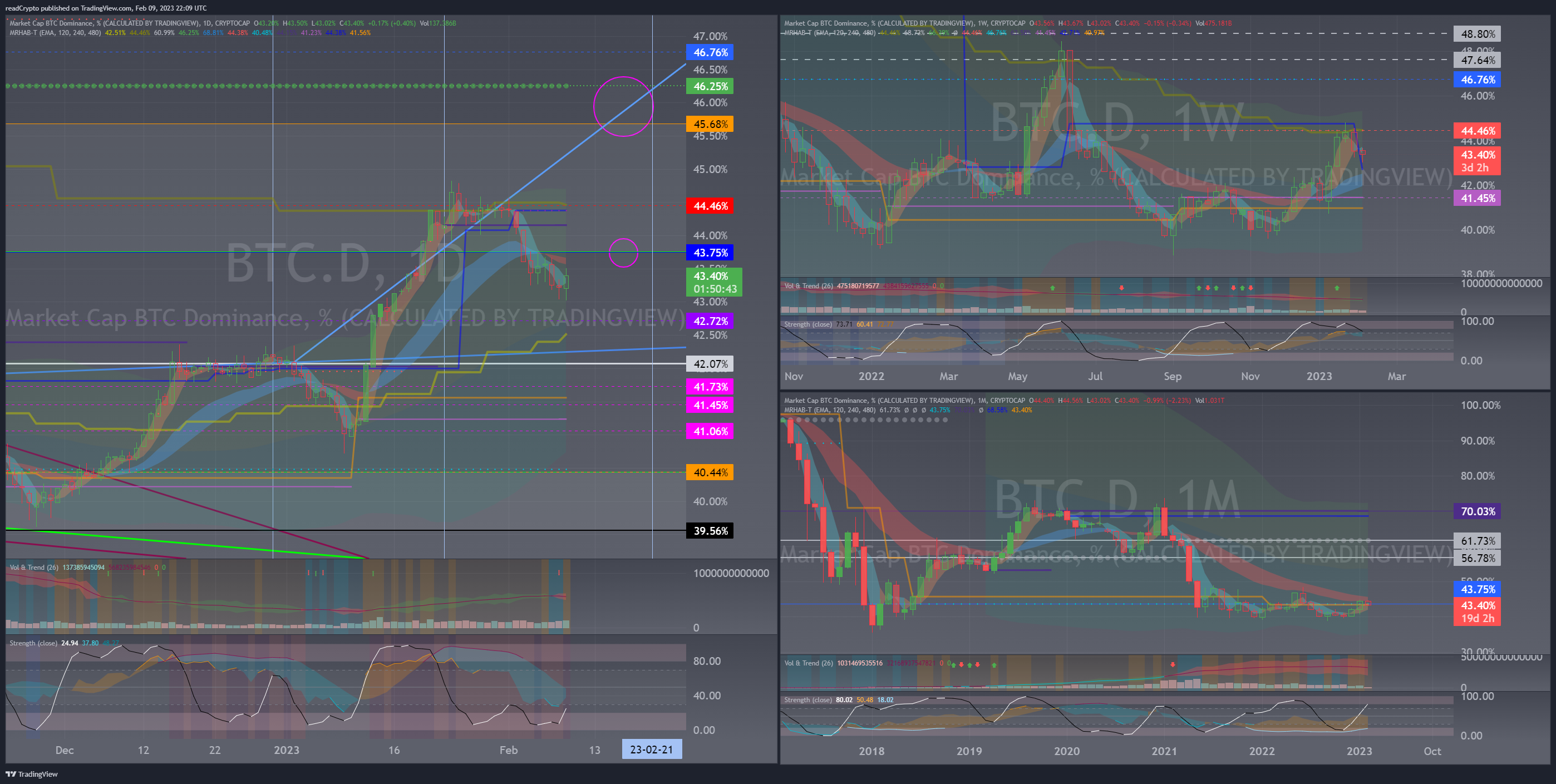Select Feb on the daily time axis

508,750
